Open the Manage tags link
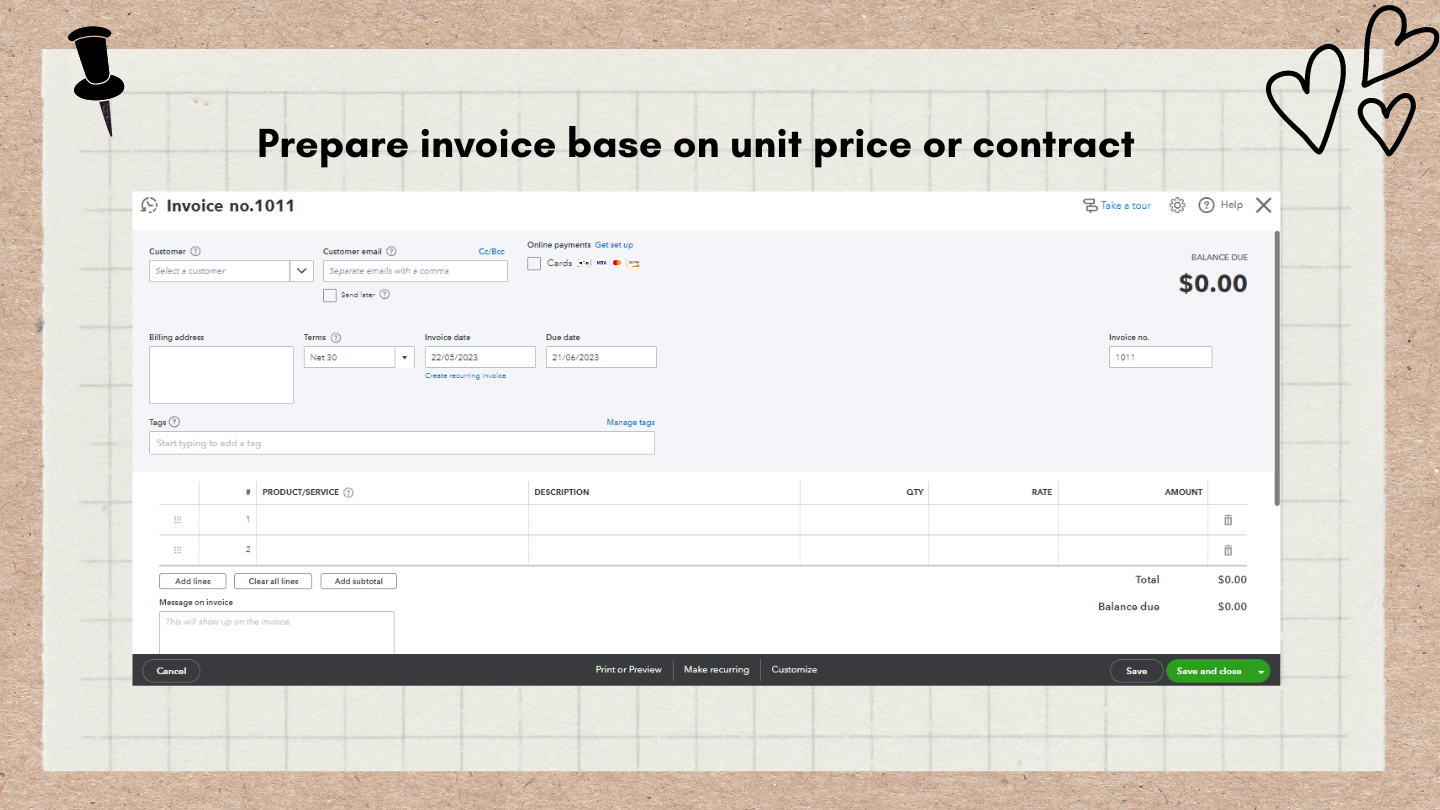This screenshot has width=1440, height=810. tap(631, 423)
